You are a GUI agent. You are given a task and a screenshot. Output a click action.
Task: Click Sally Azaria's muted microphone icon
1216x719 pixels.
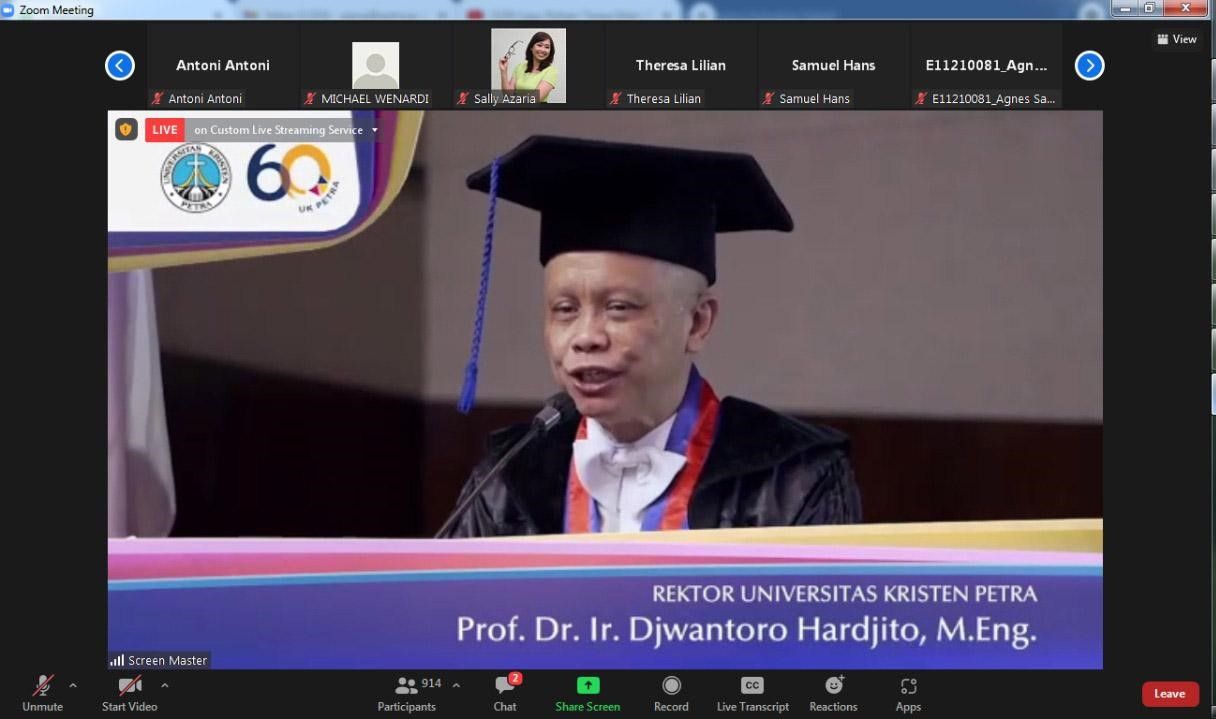click(x=463, y=99)
